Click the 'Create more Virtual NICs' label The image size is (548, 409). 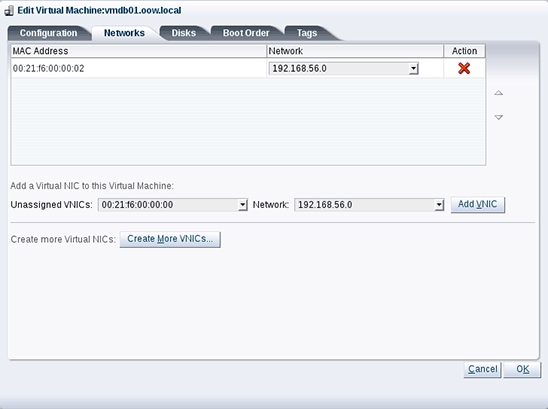(x=63, y=239)
